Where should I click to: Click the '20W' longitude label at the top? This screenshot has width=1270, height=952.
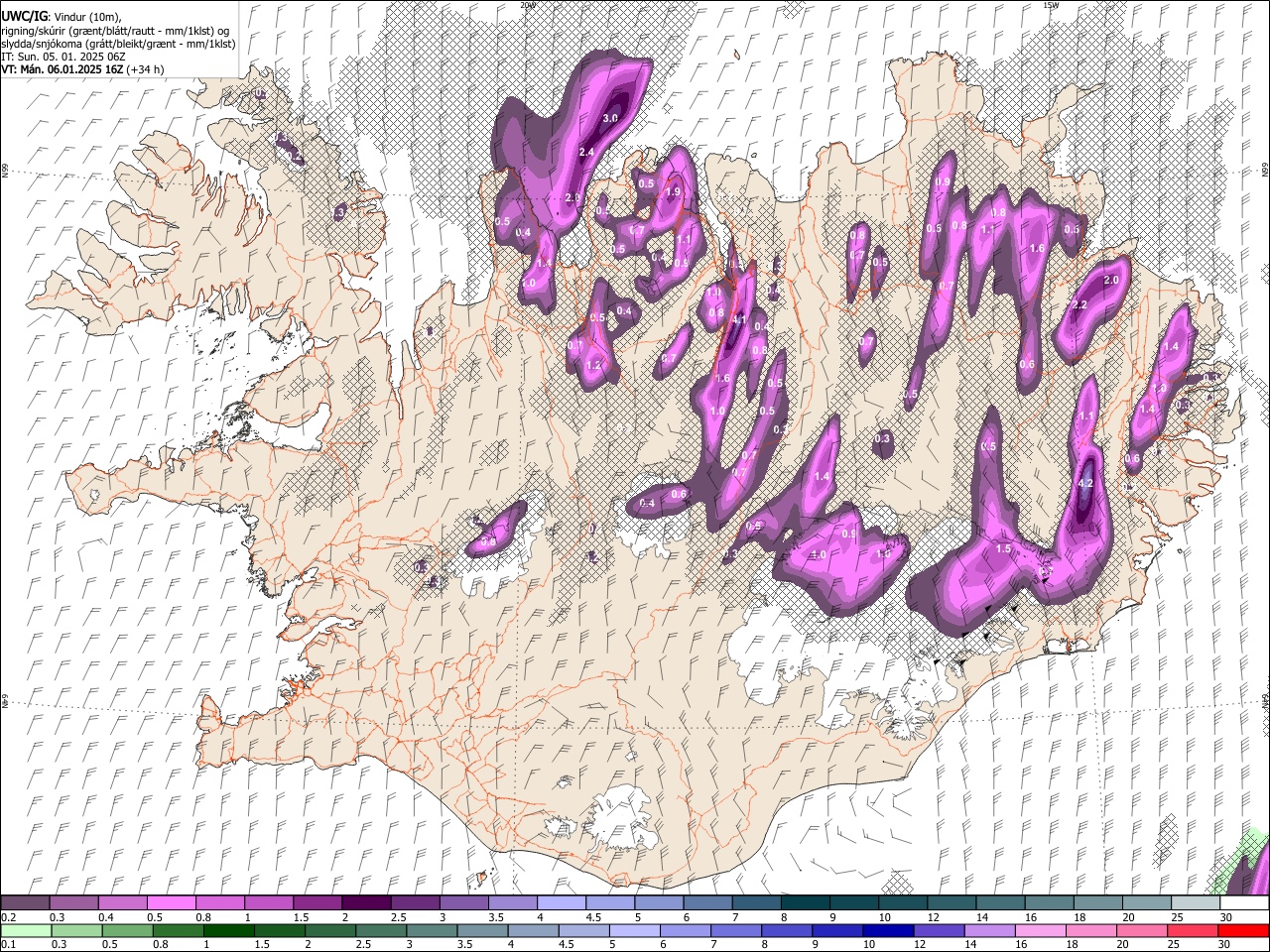click(529, 5)
